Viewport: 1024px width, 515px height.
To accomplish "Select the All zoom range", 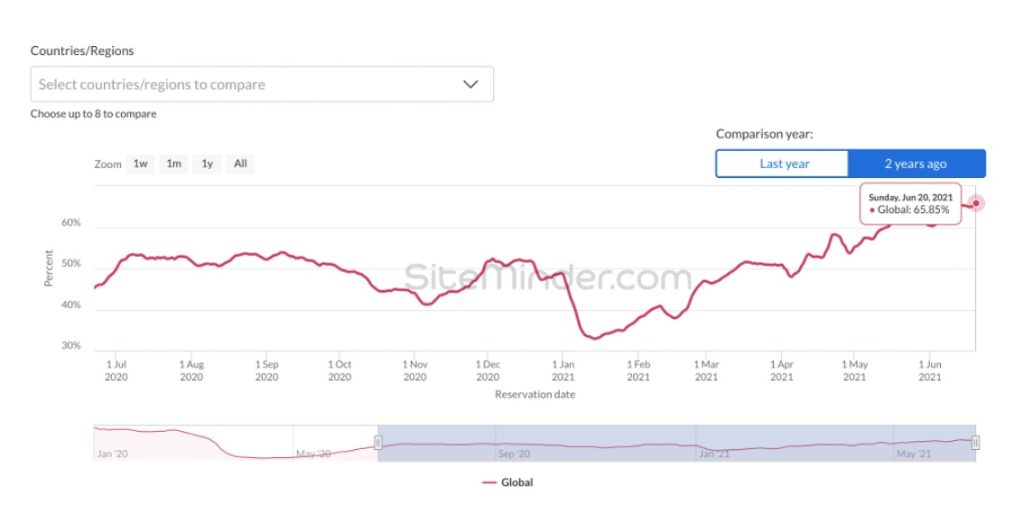I will [x=240, y=163].
